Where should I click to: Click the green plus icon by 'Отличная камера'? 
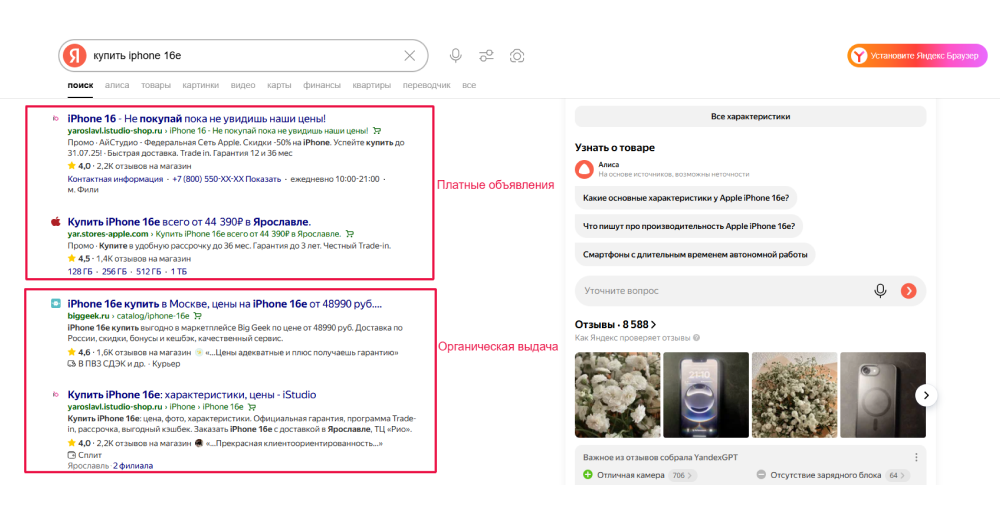(587, 475)
